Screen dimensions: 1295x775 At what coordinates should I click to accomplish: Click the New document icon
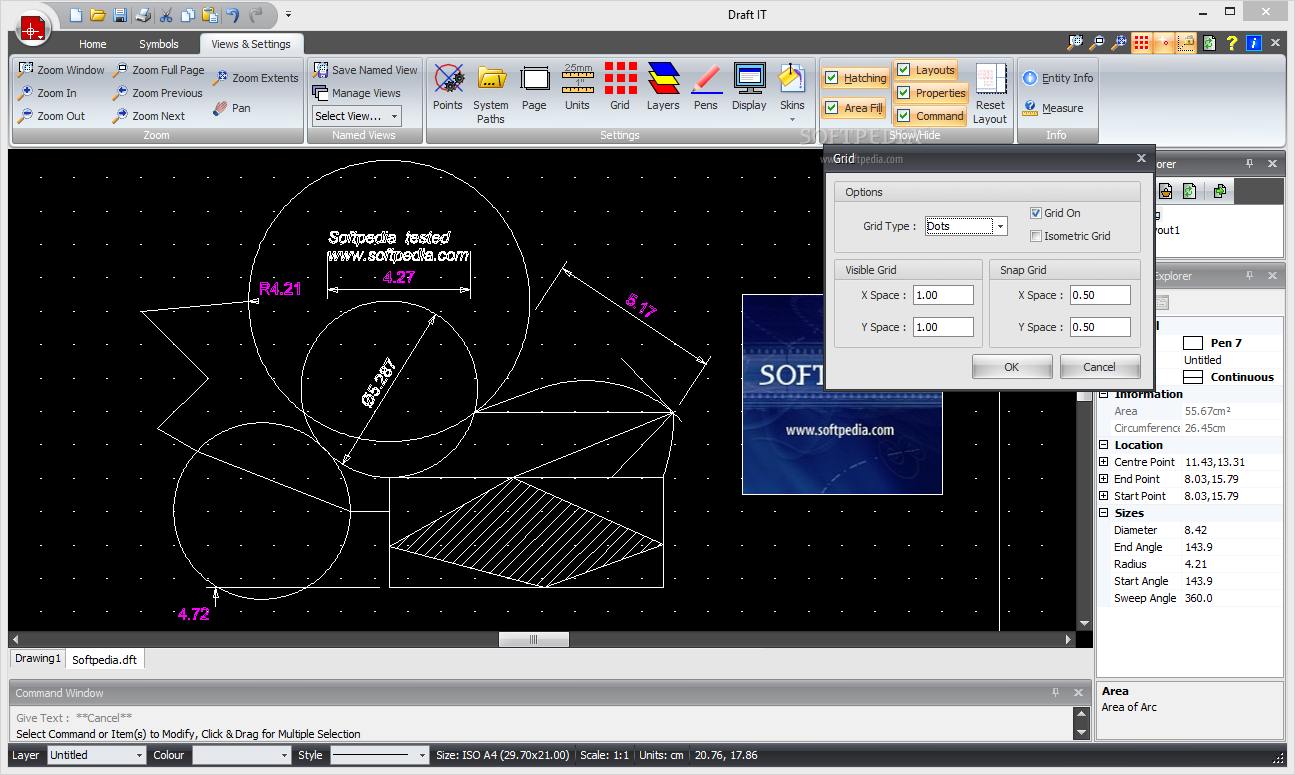pyautogui.click(x=76, y=15)
